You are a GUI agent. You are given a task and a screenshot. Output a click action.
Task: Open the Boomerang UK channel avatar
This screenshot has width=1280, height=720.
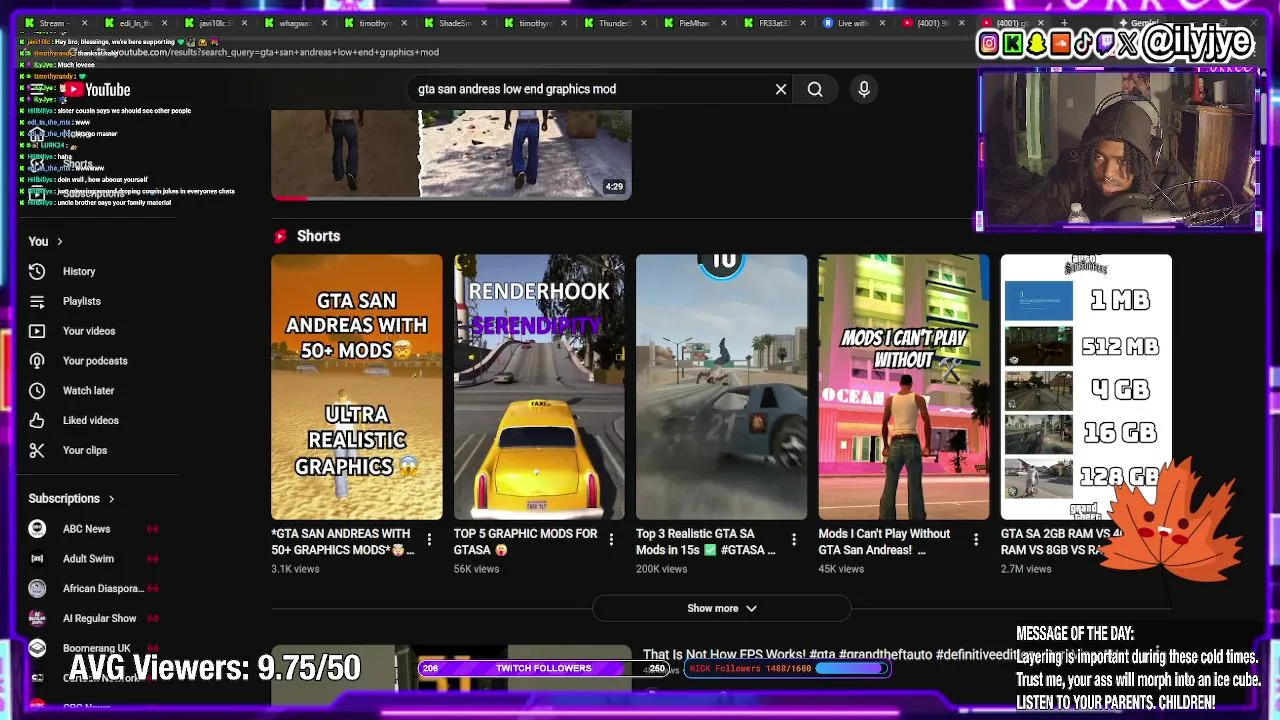click(37, 648)
